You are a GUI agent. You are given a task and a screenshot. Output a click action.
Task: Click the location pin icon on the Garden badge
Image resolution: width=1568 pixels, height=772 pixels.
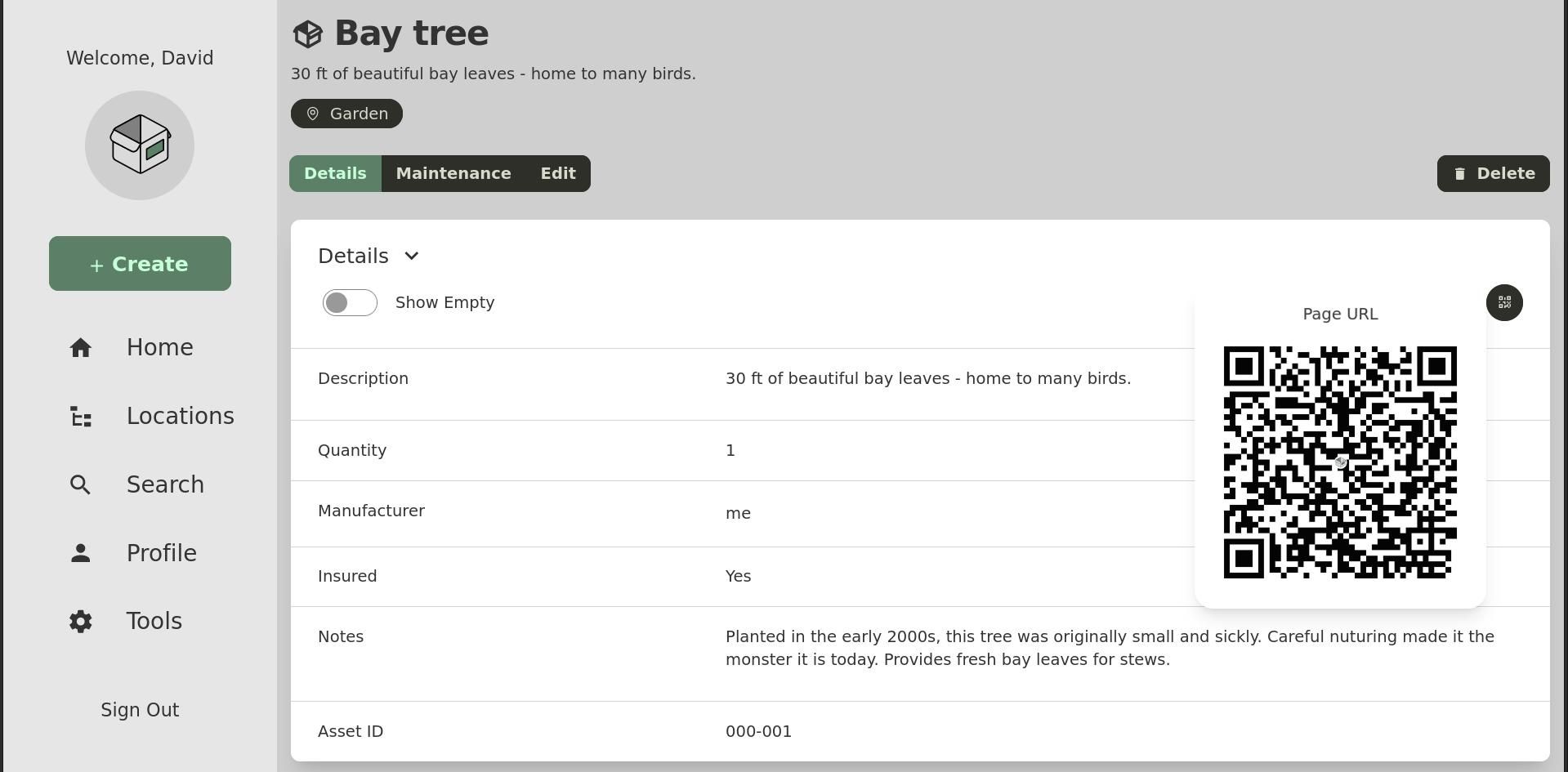[x=313, y=114]
